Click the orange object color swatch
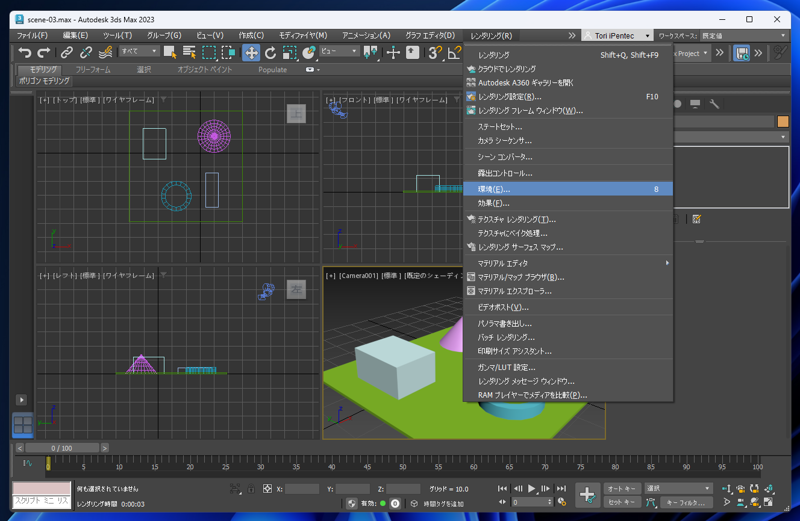The height and width of the screenshot is (521, 800). tap(783, 121)
